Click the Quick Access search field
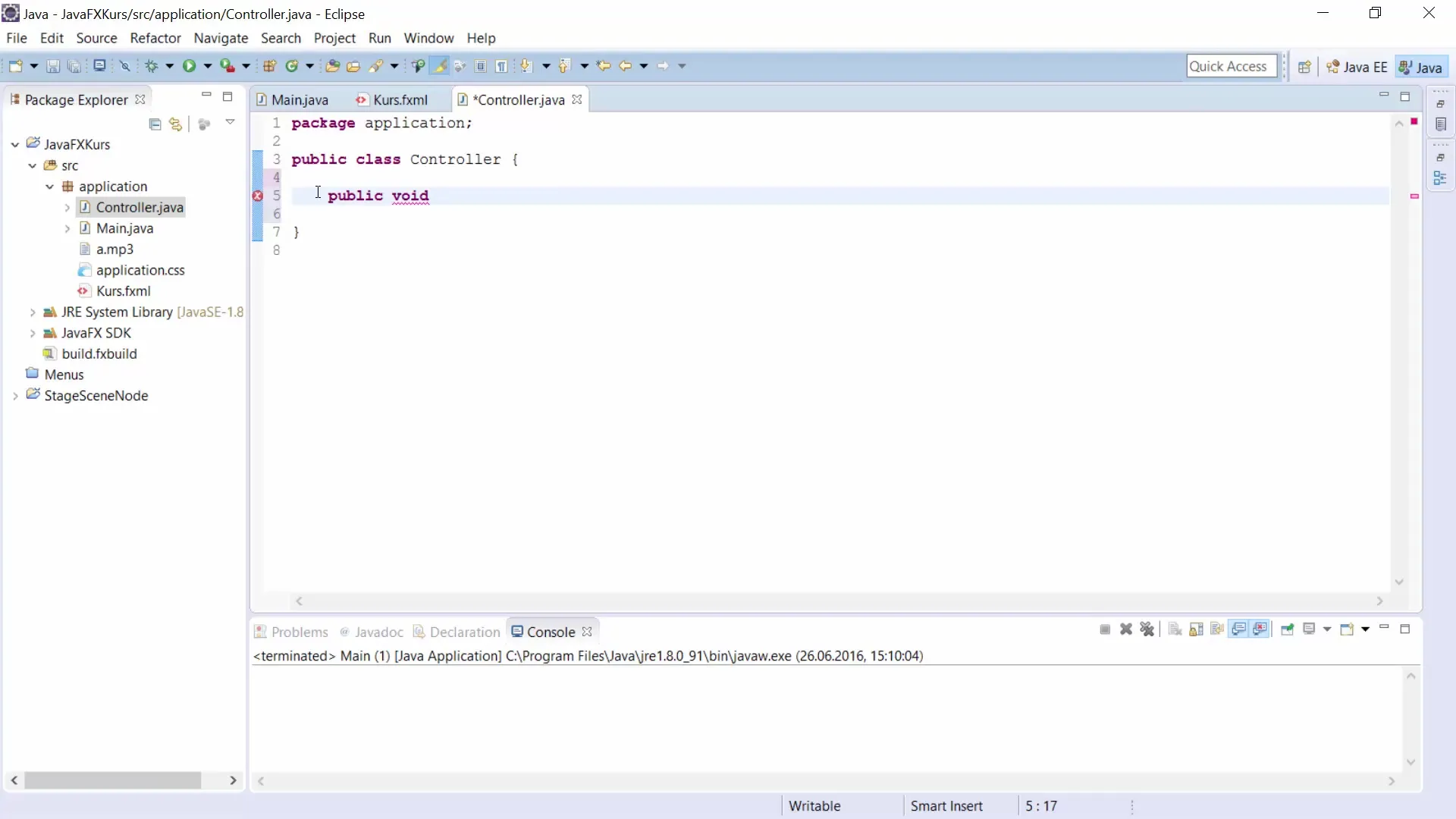Image resolution: width=1456 pixels, height=819 pixels. pyautogui.click(x=1232, y=66)
